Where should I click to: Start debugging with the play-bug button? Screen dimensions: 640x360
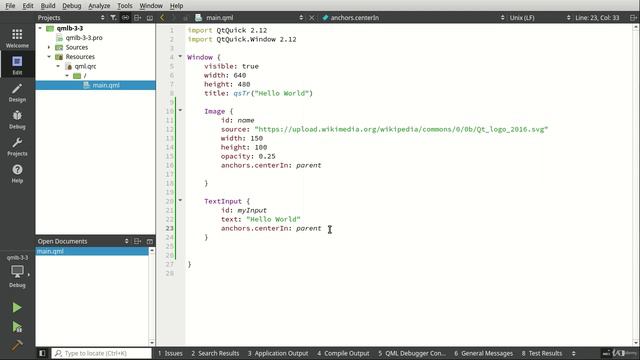coord(17,327)
